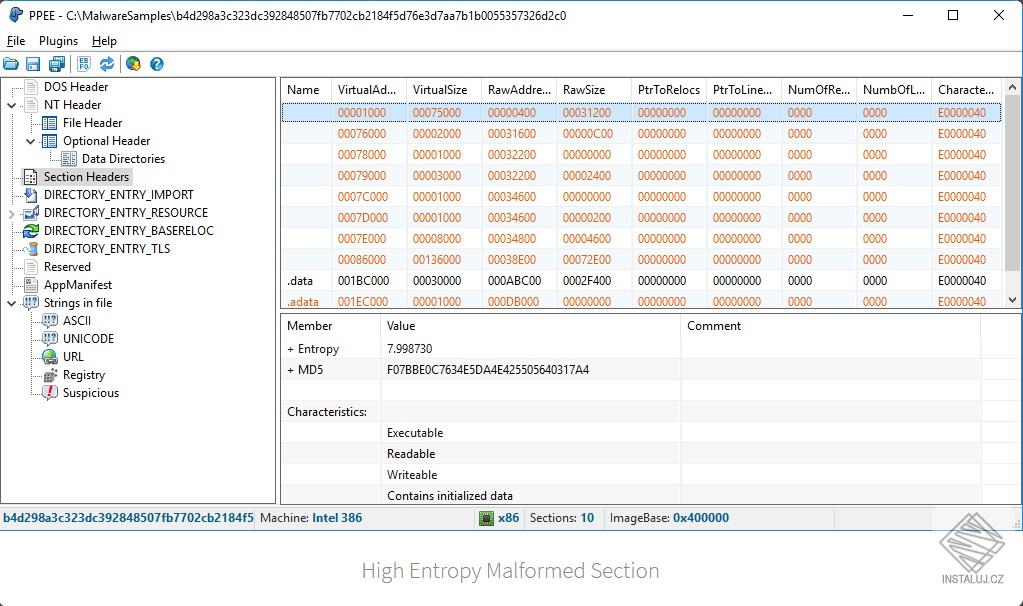Click the Sections: 10 status entry
Screen dimensions: 1023x606
pyautogui.click(x=562, y=518)
